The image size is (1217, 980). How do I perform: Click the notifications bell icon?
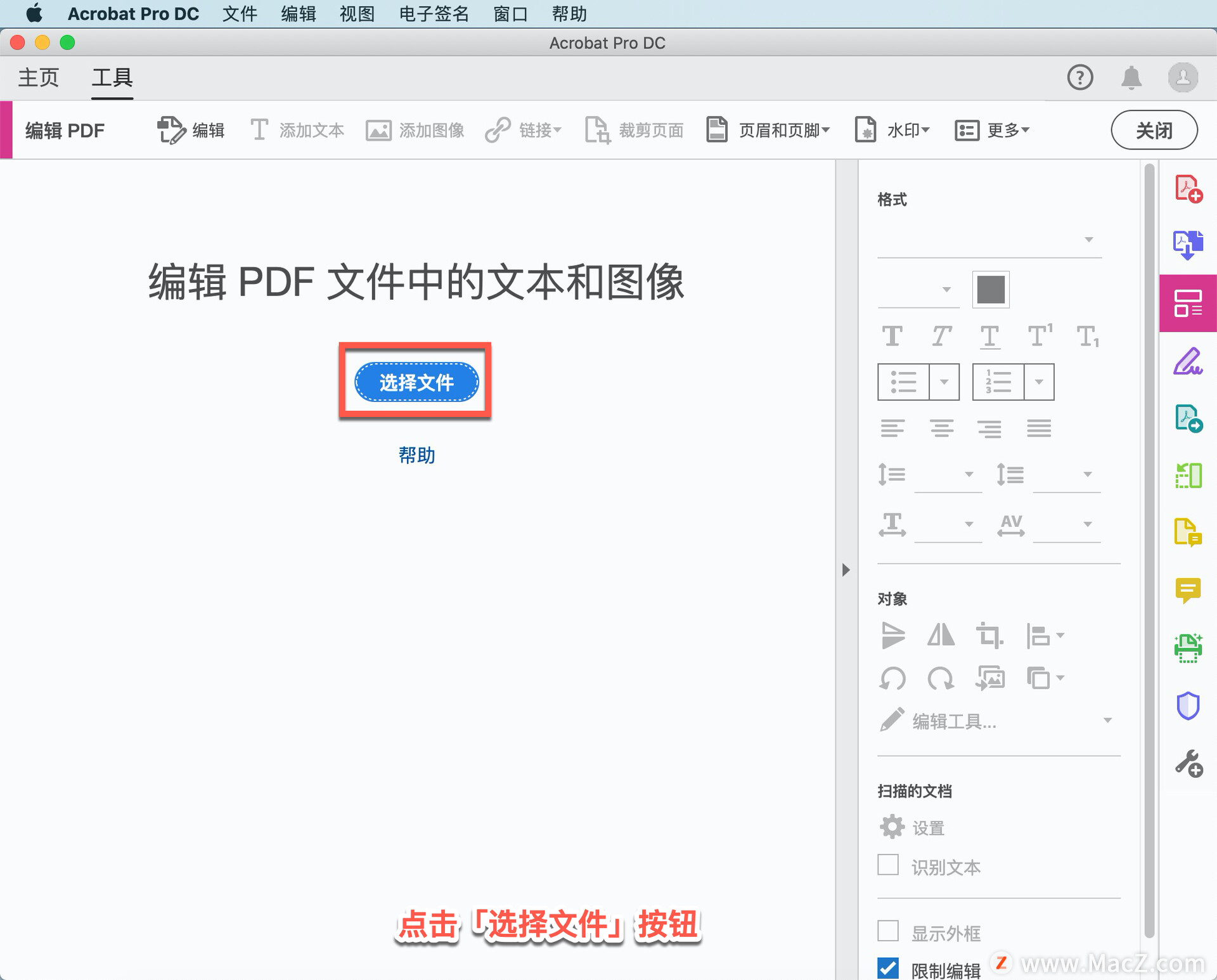tap(1131, 78)
